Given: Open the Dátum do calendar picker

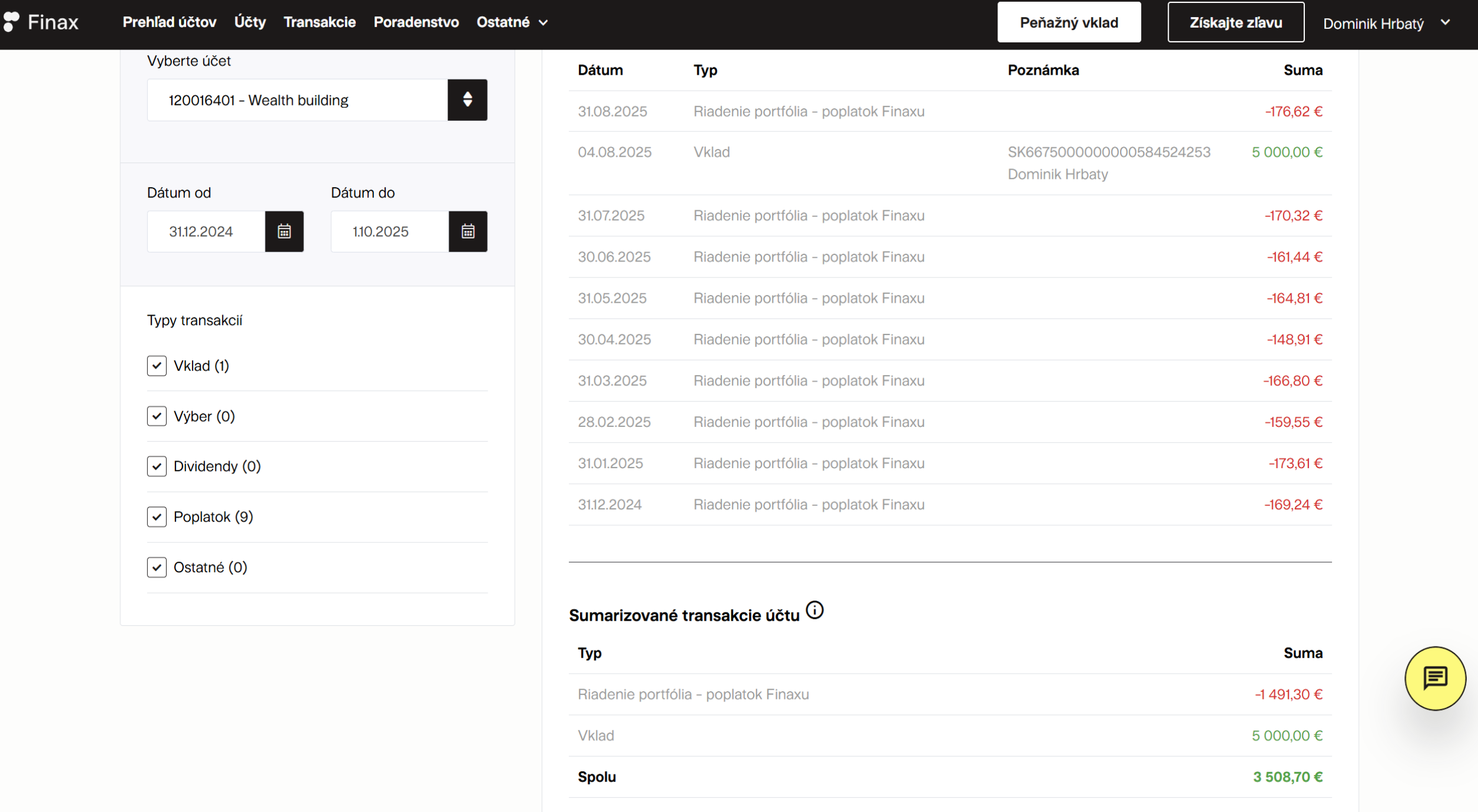Looking at the screenshot, I should click(x=468, y=231).
